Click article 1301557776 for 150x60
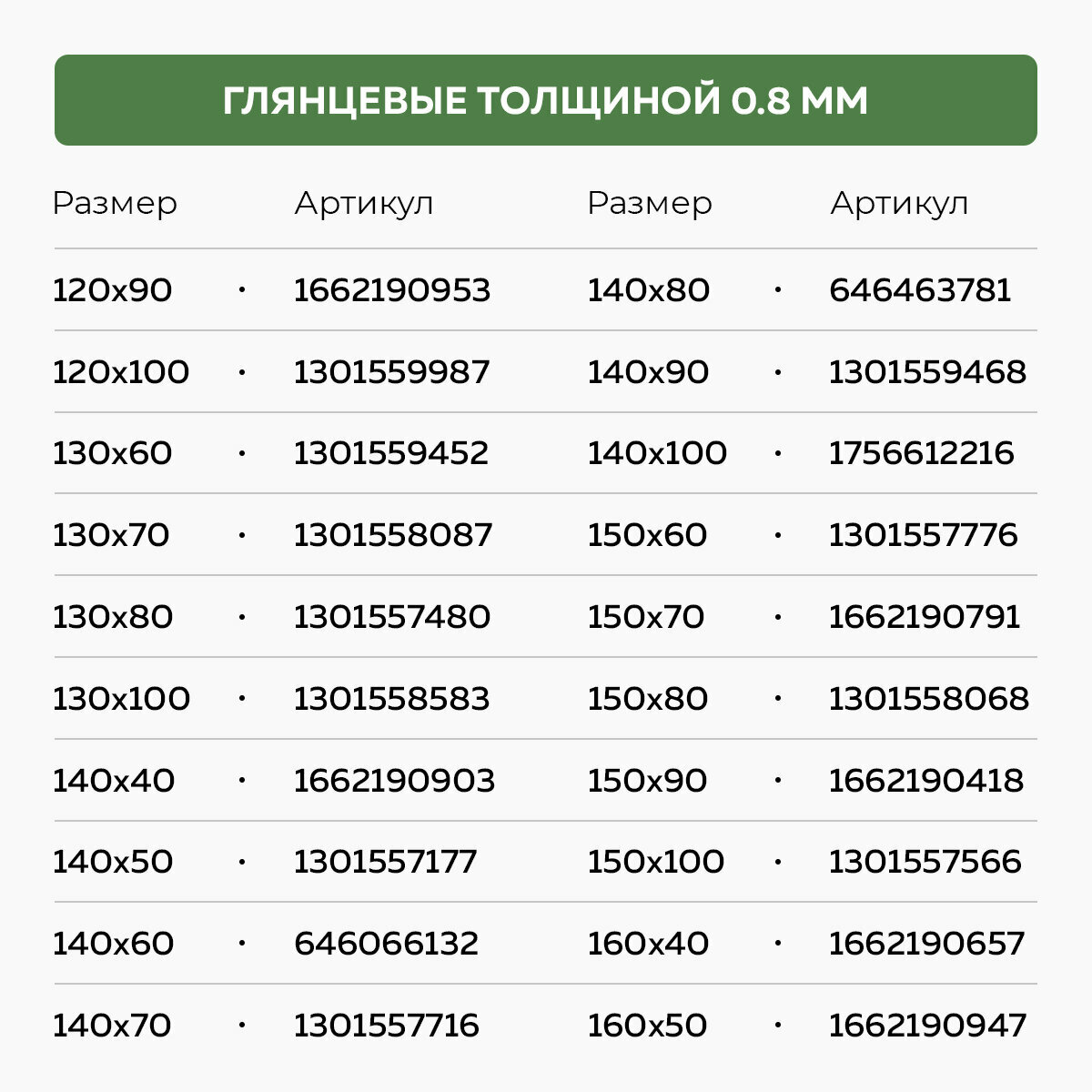 [923, 535]
